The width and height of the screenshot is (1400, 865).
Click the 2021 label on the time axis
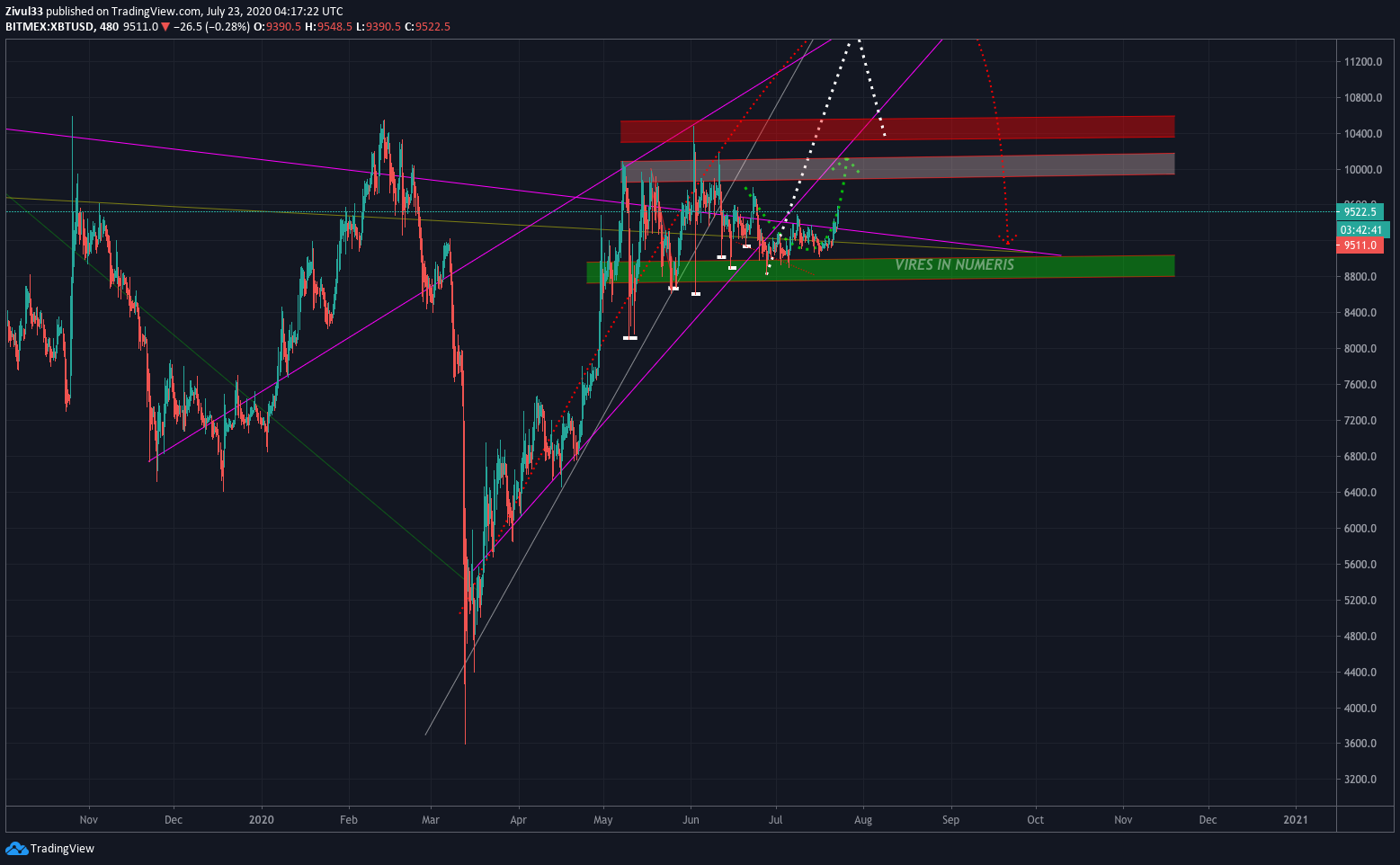coord(1296,820)
